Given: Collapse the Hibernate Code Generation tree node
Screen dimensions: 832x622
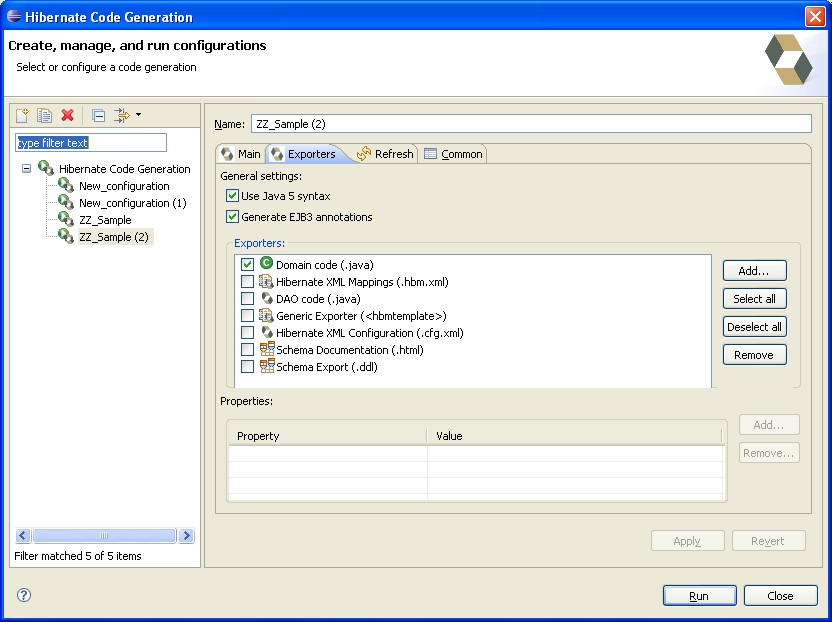Looking at the screenshot, I should click(27, 169).
